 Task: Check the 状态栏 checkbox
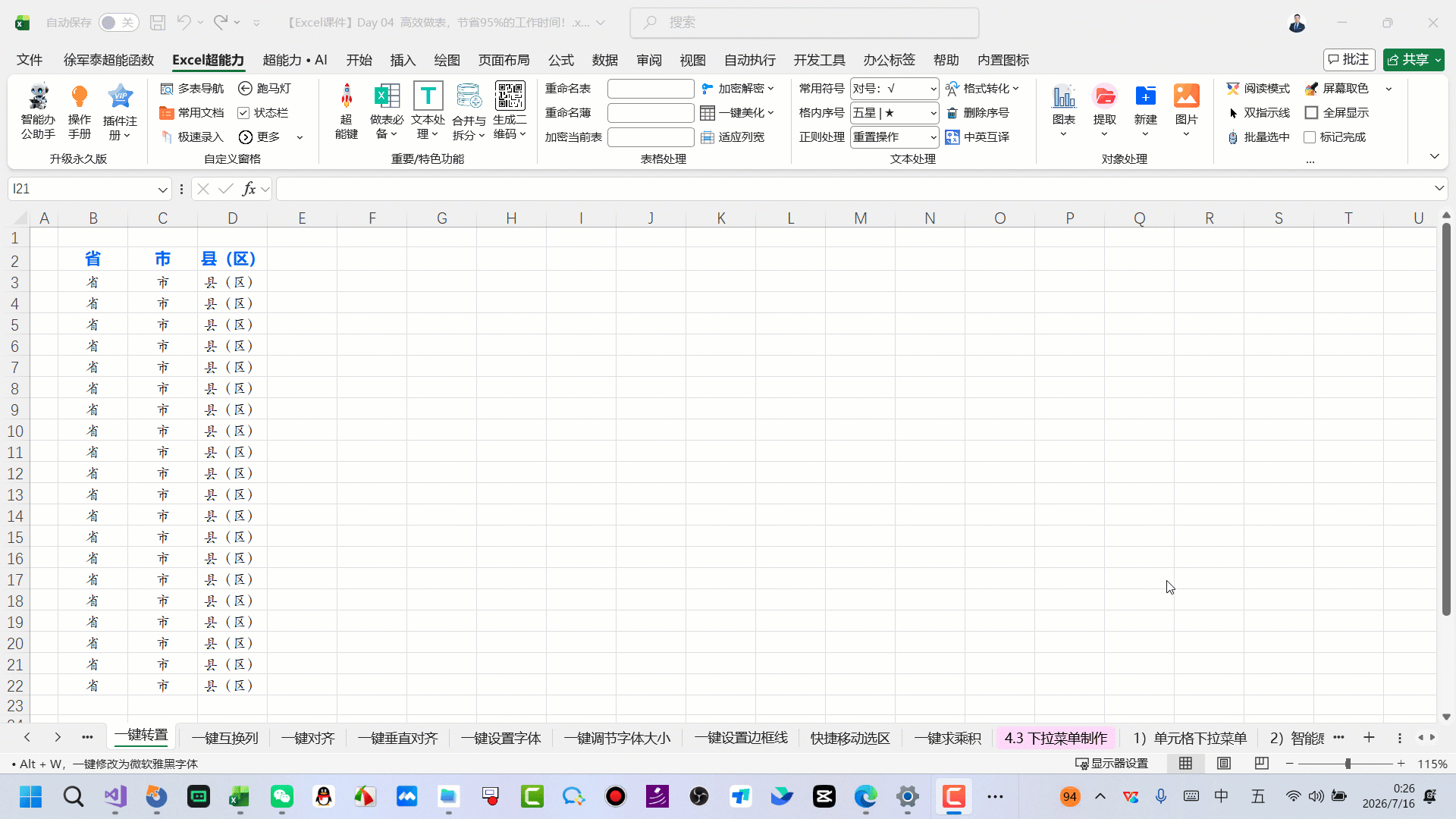243,113
